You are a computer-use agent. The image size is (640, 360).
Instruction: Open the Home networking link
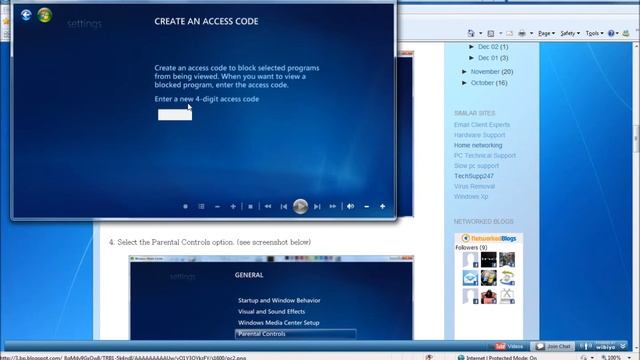pos(478,145)
